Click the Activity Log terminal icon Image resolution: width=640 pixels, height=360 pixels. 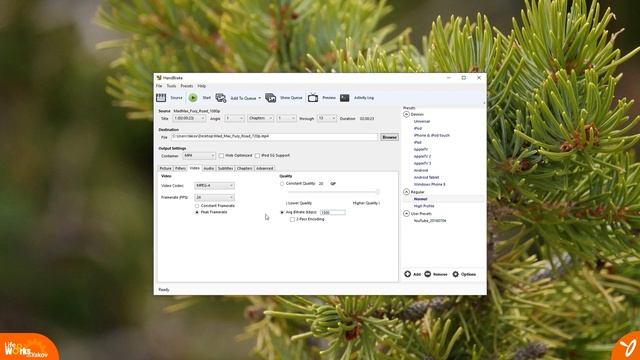(344, 98)
